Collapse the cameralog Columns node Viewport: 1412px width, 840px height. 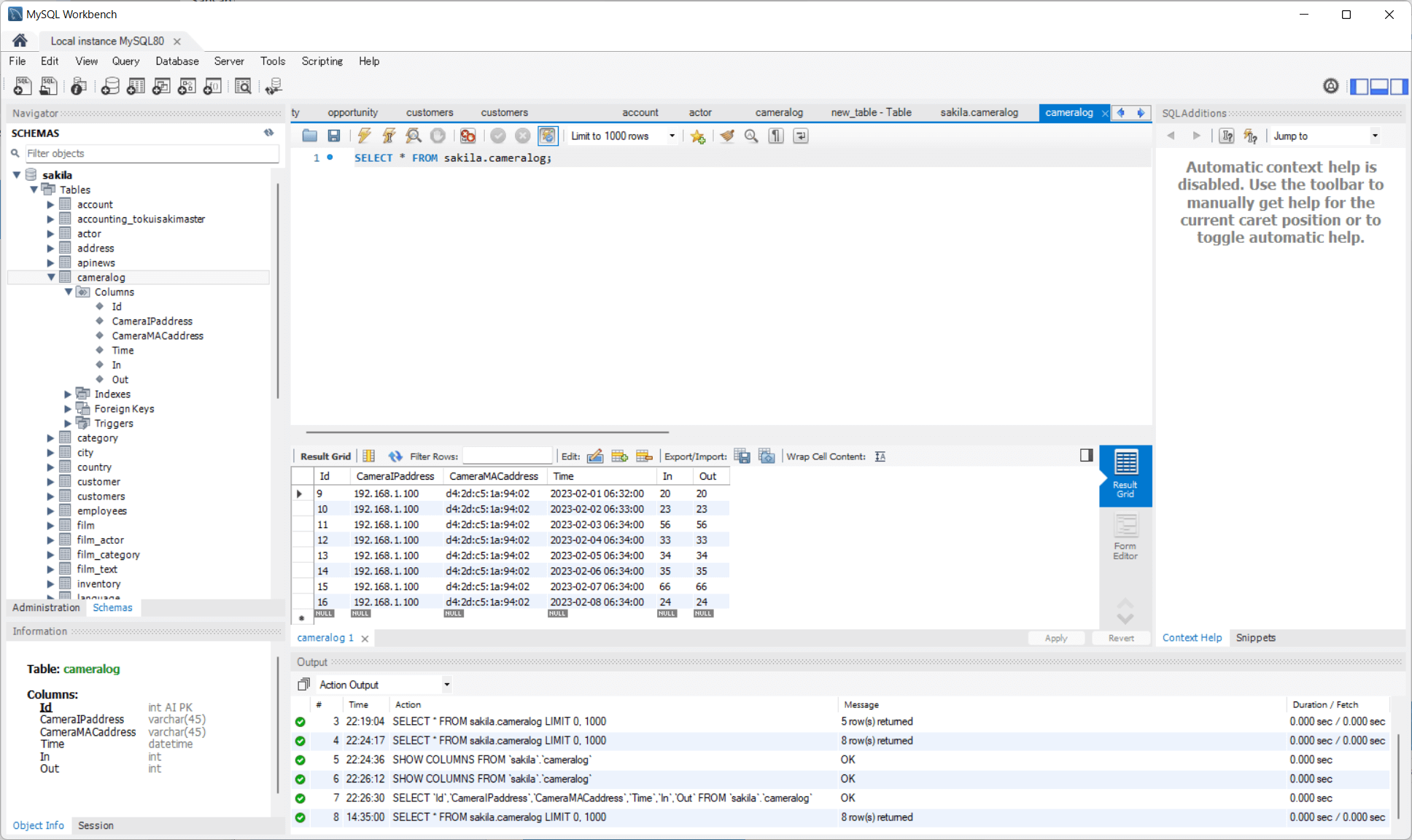point(69,292)
